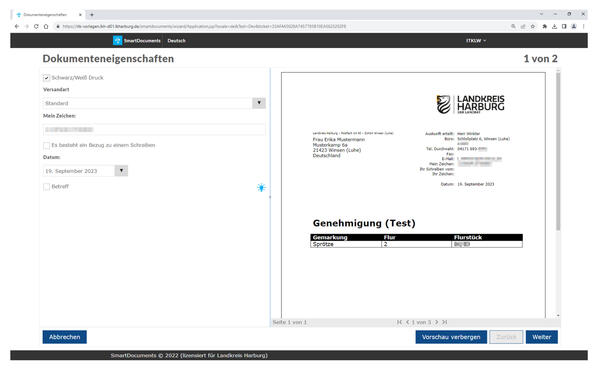Image resolution: width=600 pixels, height=372 pixels.
Task: Go to next preview page
Action: point(436,322)
